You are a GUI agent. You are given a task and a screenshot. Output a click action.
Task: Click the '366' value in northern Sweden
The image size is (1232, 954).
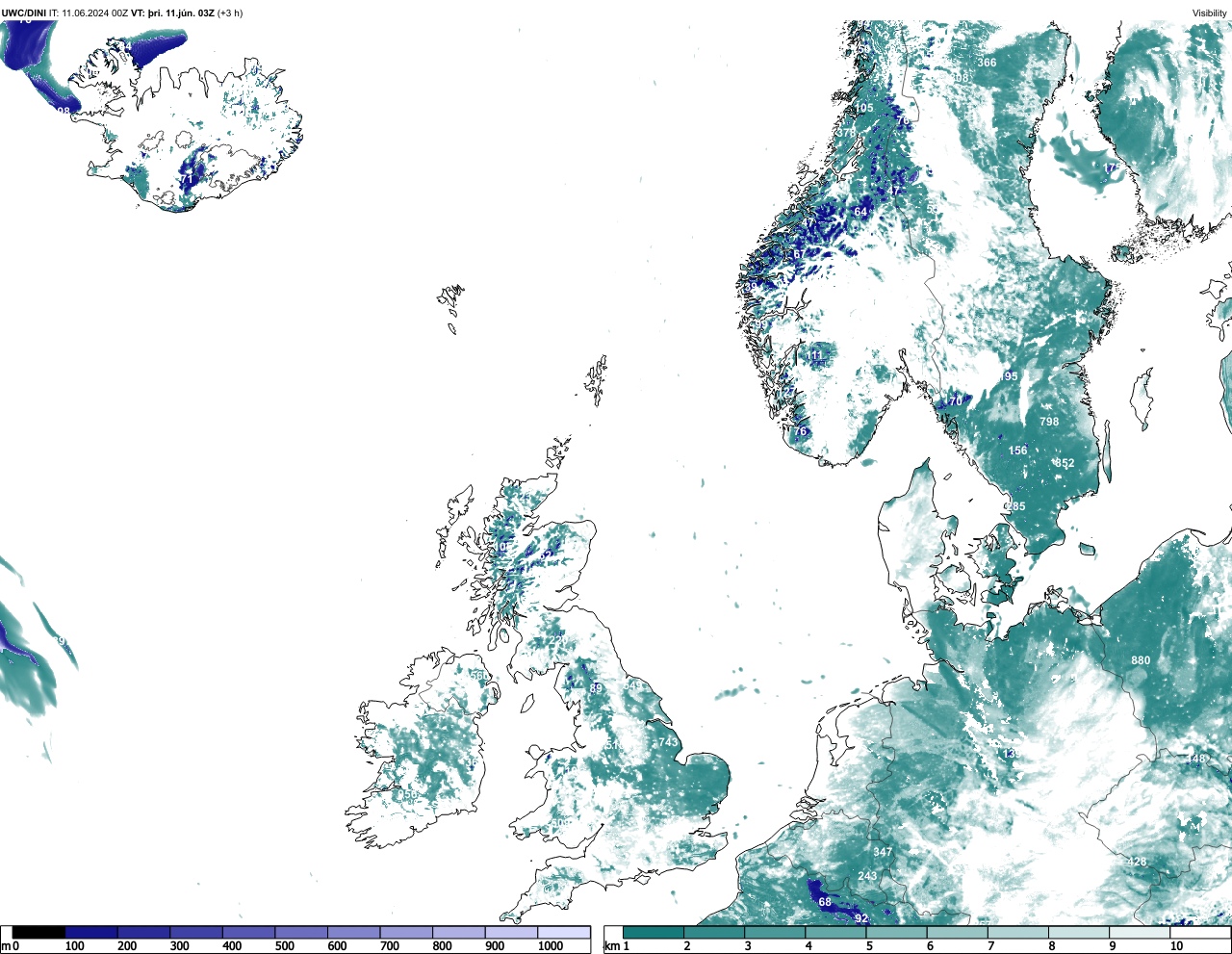988,63
